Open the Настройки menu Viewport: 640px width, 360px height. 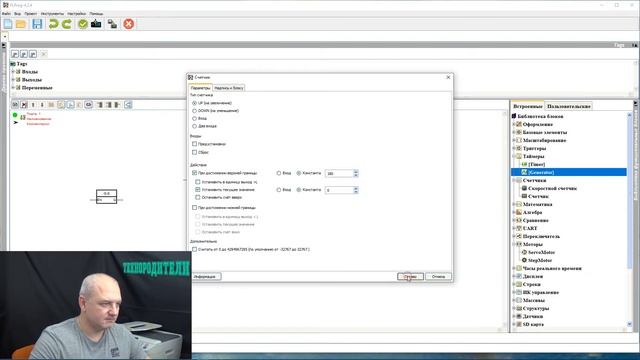(77, 13)
